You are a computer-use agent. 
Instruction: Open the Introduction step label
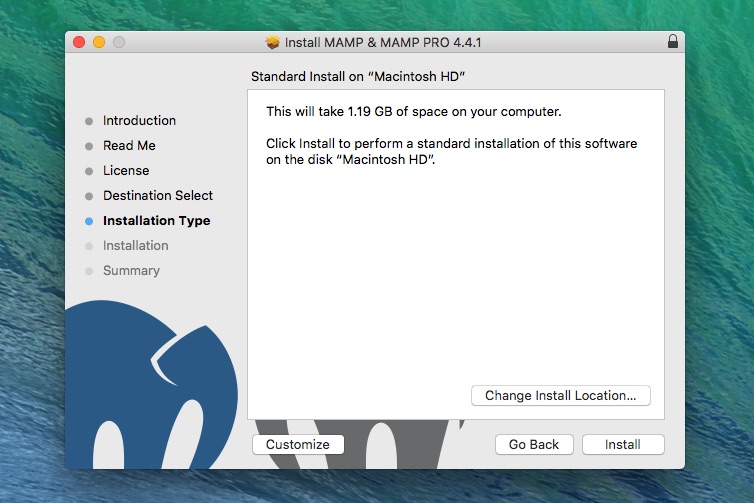[x=139, y=121]
